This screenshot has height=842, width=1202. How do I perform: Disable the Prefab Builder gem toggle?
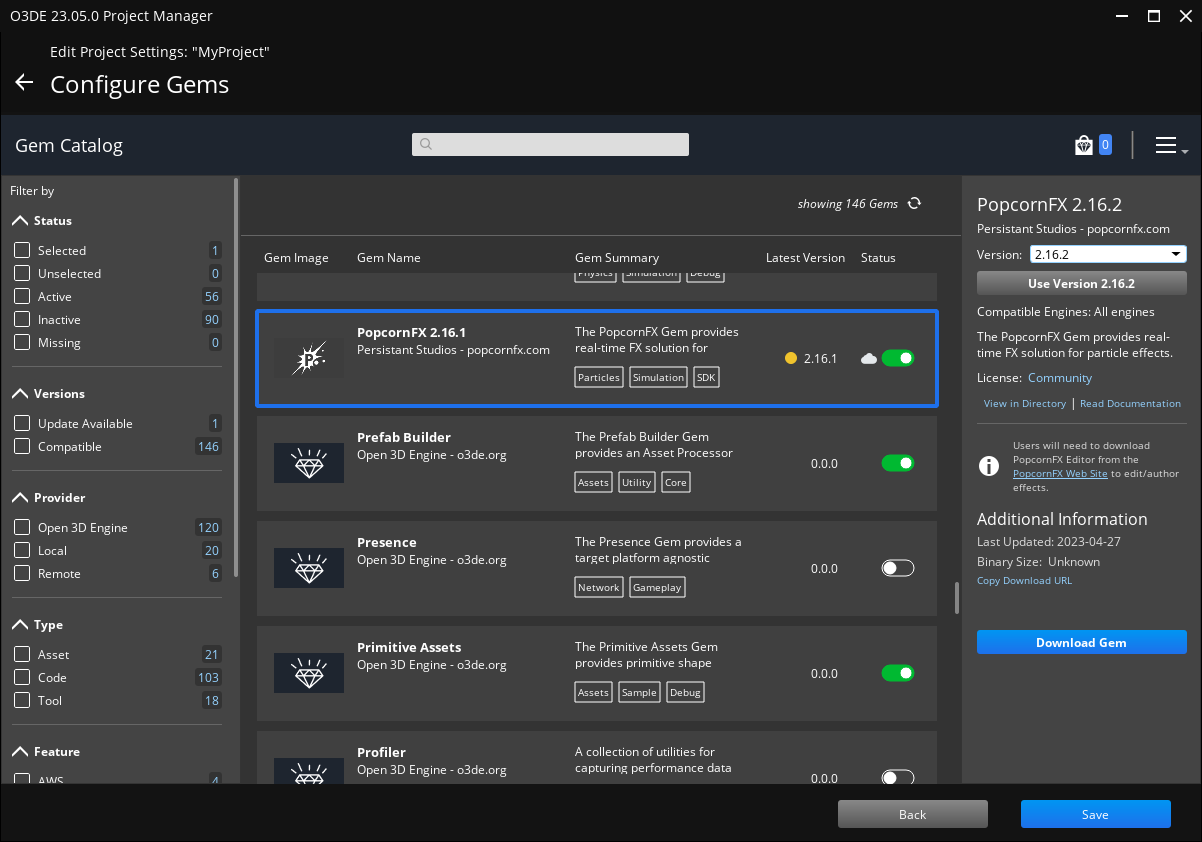click(x=897, y=463)
